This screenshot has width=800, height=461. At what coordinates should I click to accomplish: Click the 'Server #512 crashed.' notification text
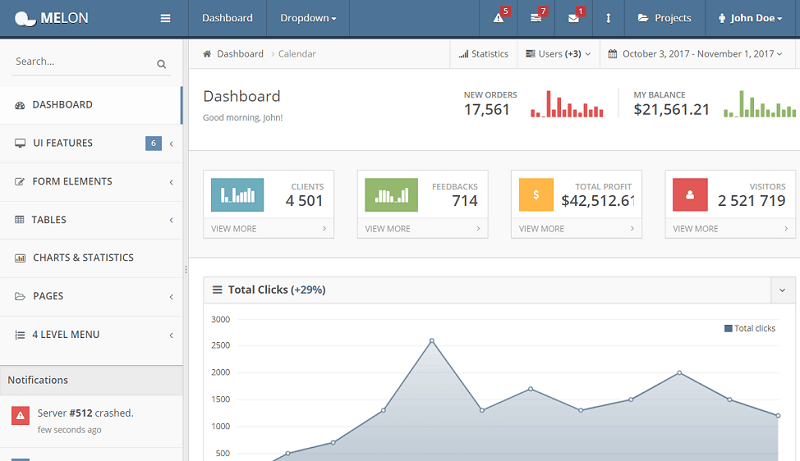85,413
